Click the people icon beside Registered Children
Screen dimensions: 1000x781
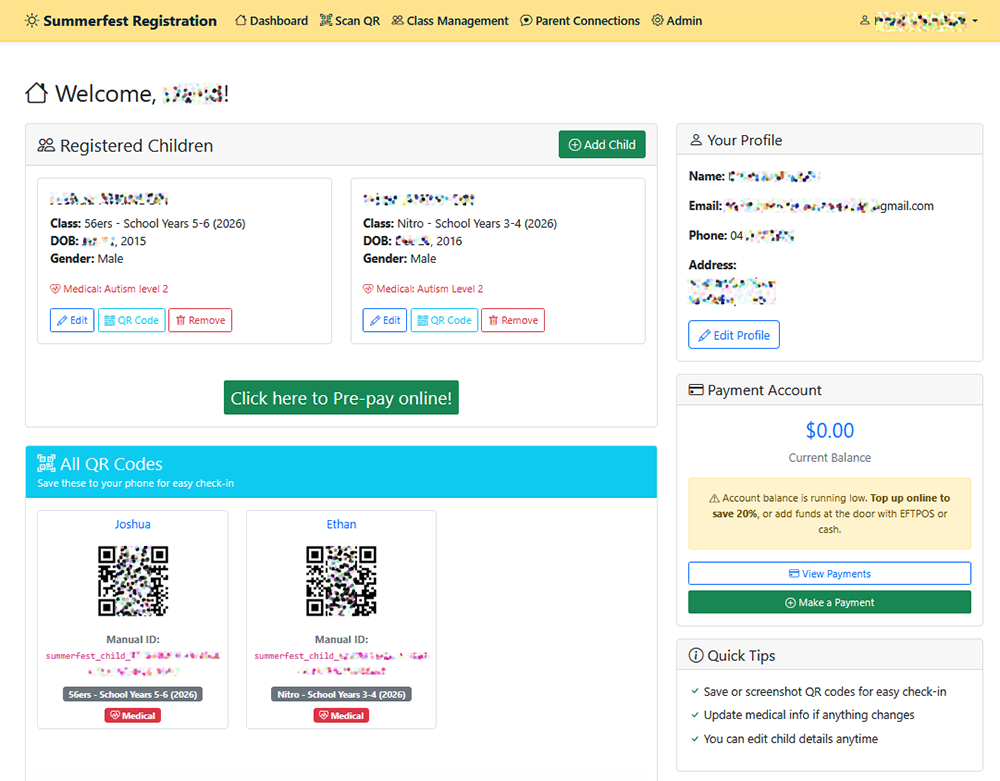pyautogui.click(x=46, y=145)
